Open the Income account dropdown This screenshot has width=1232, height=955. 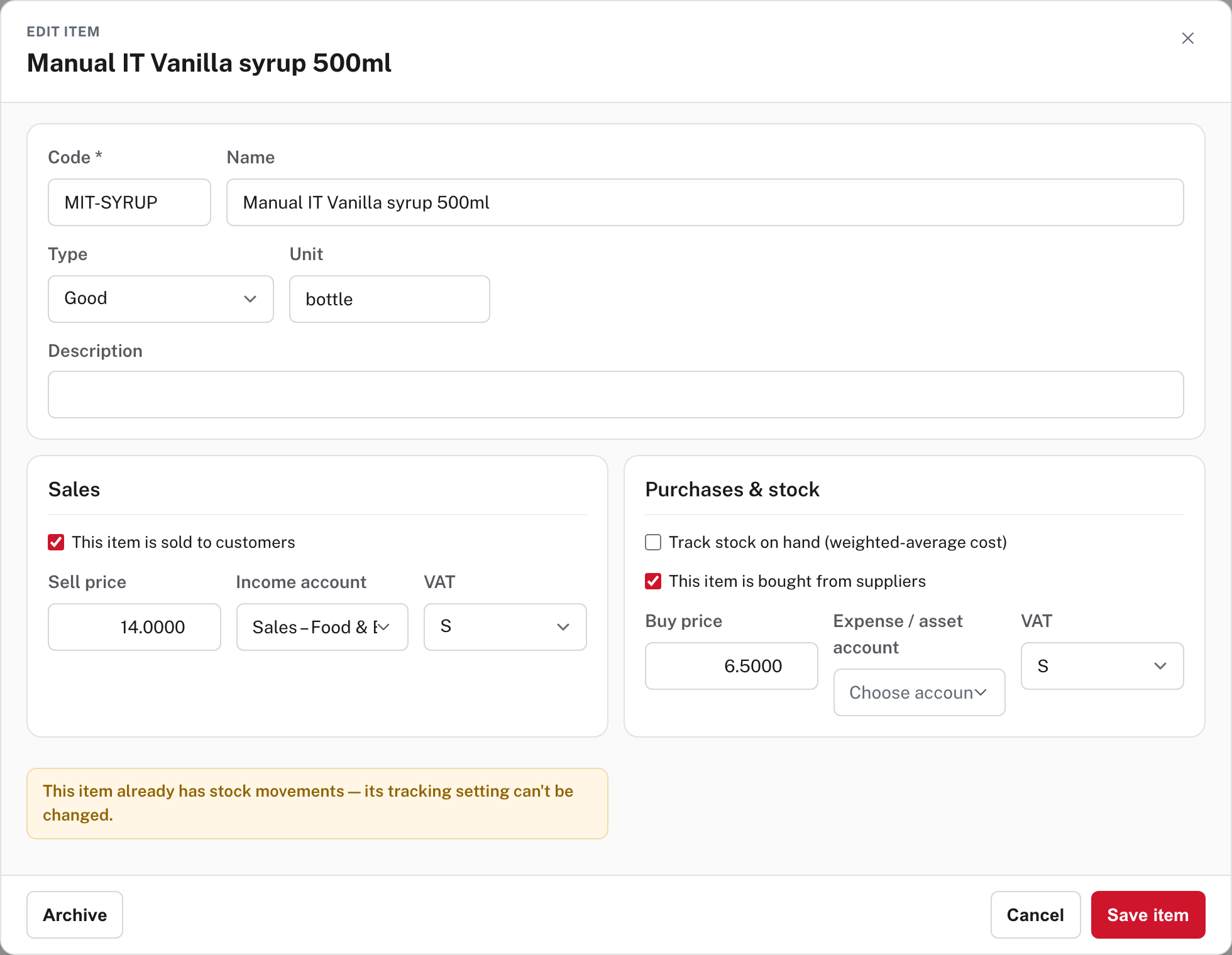[322, 627]
